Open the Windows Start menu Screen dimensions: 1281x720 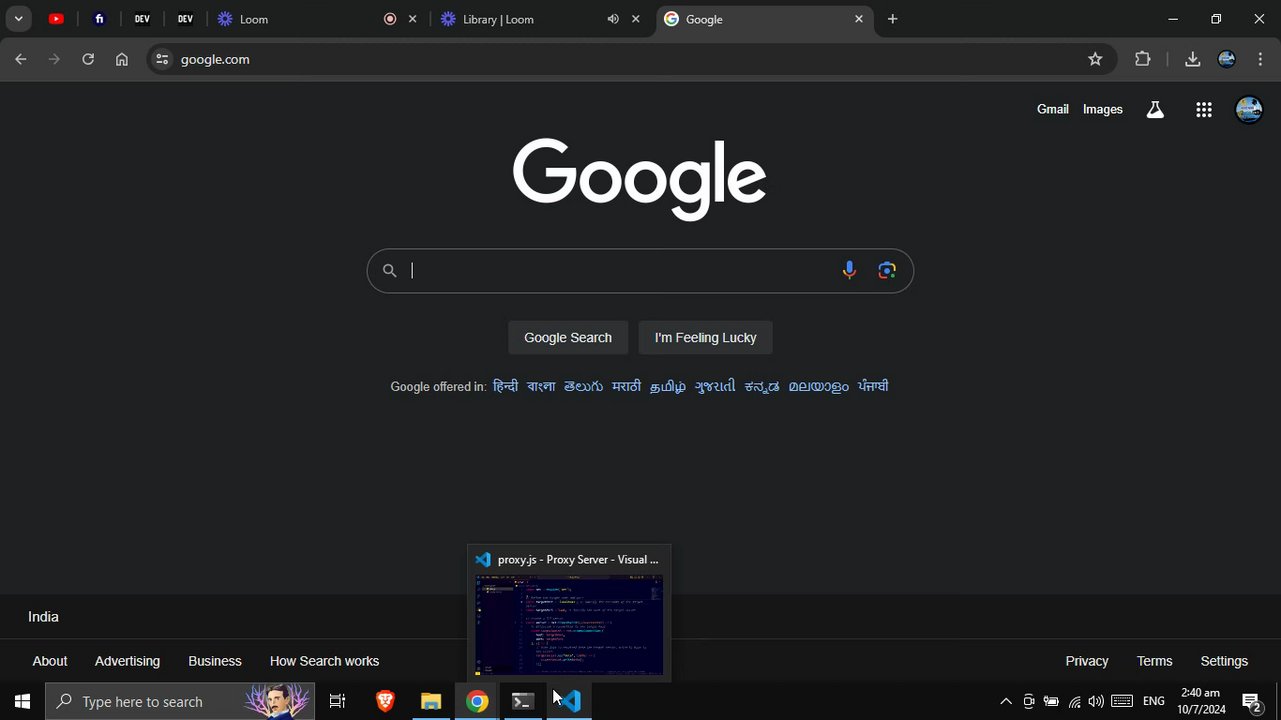pos(22,701)
